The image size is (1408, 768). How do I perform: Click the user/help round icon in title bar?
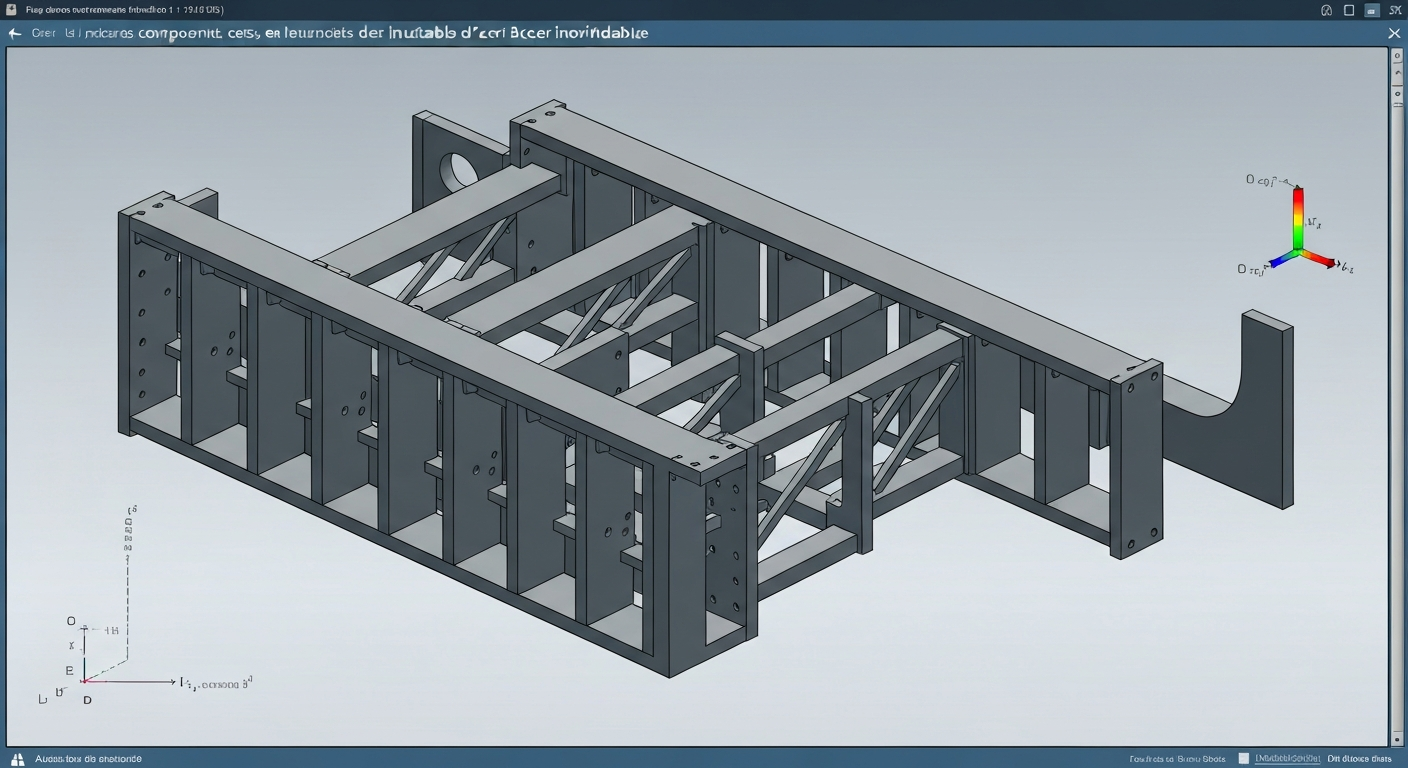click(x=1326, y=10)
